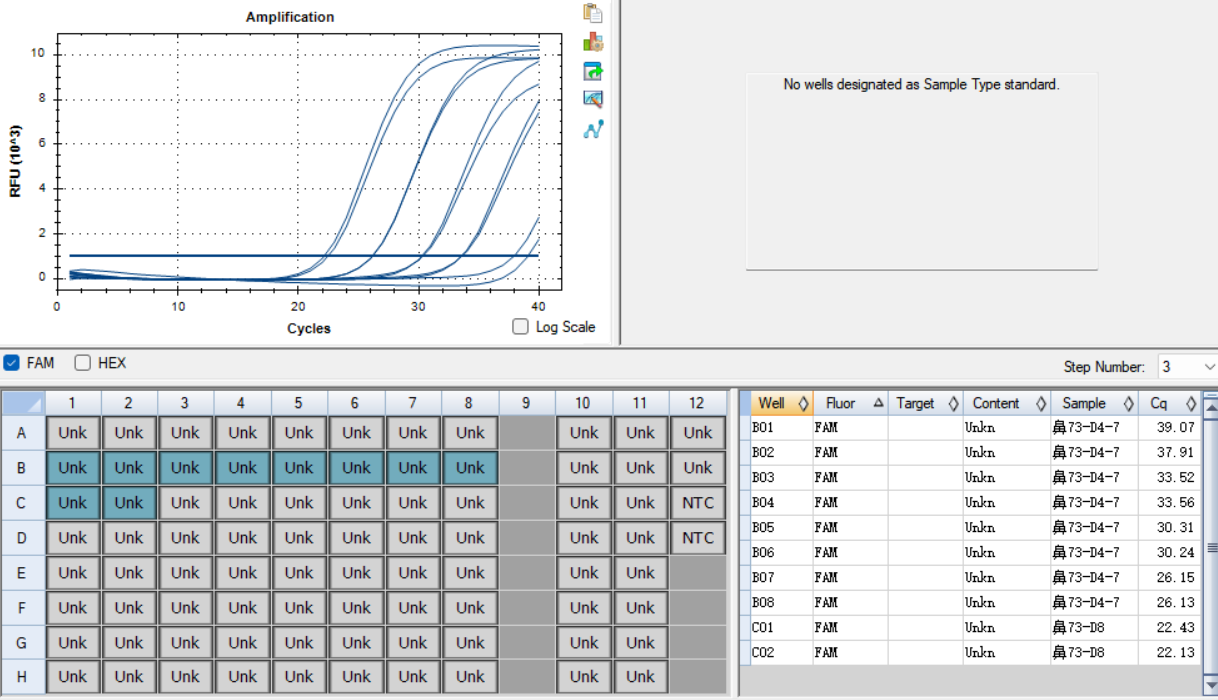Click the Fluor column sort triangle
Image resolution: width=1218 pixels, height=700 pixels.
[x=878, y=403]
